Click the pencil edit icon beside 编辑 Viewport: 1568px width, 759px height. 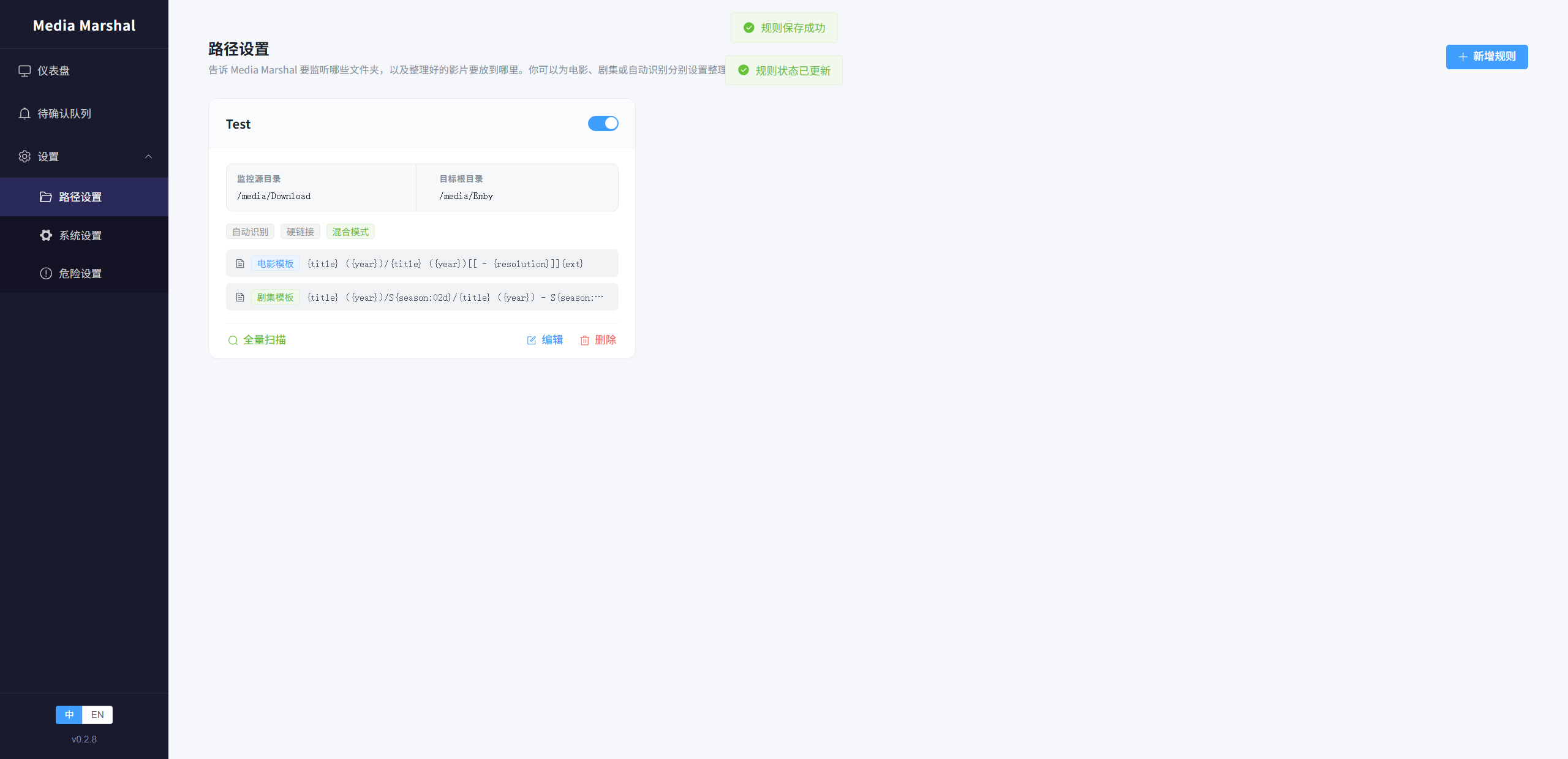tap(532, 340)
